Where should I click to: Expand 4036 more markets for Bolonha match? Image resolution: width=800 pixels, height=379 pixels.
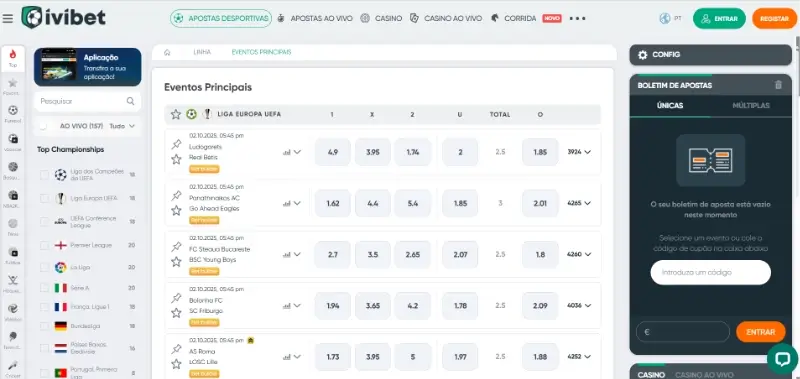click(579, 306)
